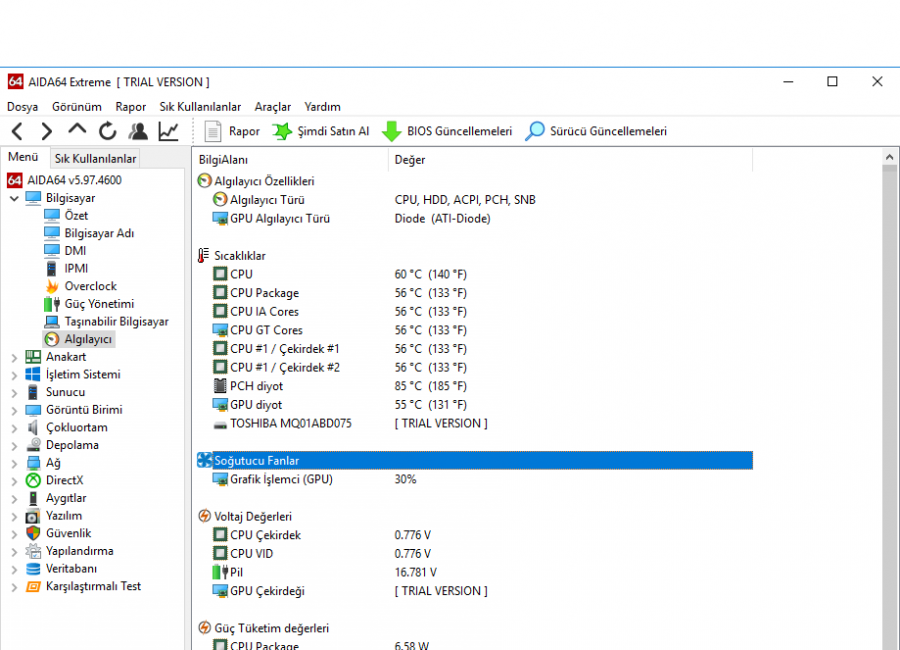Screen dimensions: 900x650
Task: Select the CPU IA Cores temperature row
Action: 474,312
